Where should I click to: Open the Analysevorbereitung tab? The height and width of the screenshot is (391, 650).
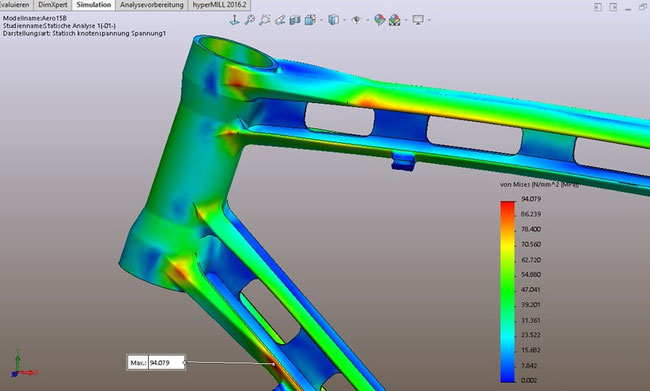coord(152,5)
